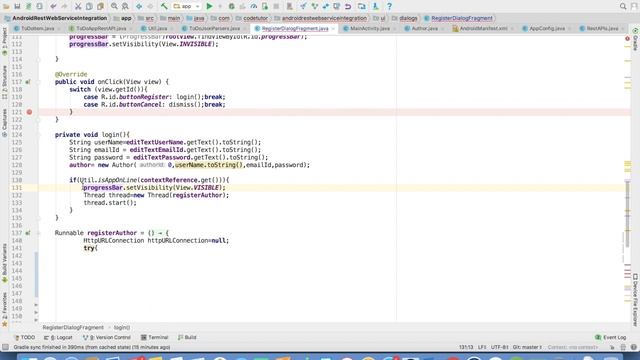Switch to the ToDoItem.java tab
The image size is (640, 360).
[x=38, y=29]
